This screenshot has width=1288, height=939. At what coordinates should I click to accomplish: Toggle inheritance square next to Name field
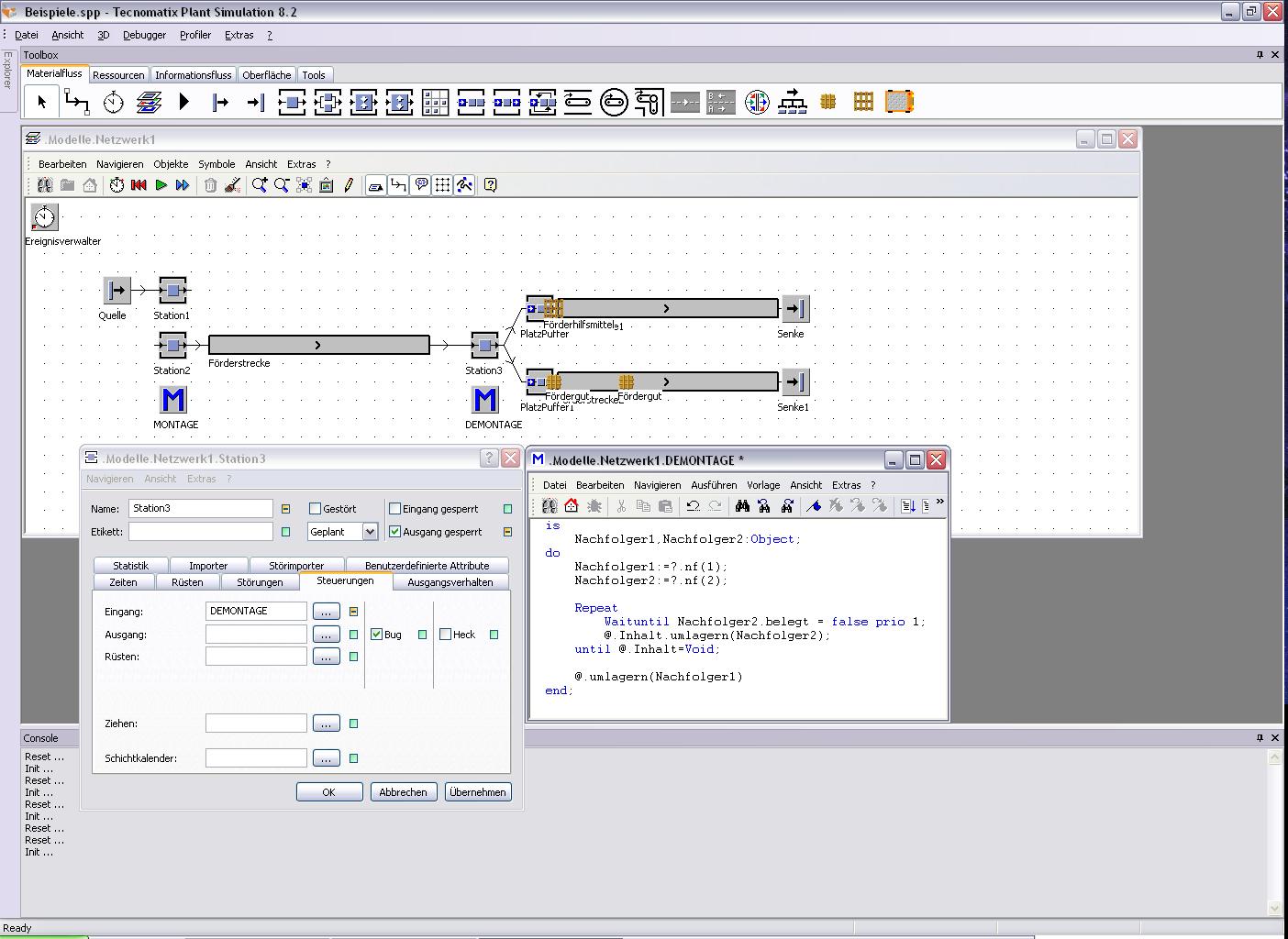pos(285,509)
